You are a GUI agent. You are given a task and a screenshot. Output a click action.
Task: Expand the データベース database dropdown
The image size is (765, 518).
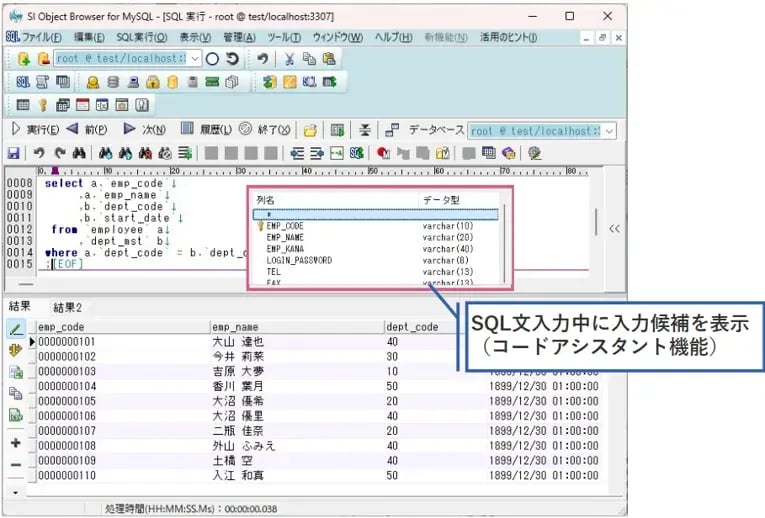click(609, 131)
